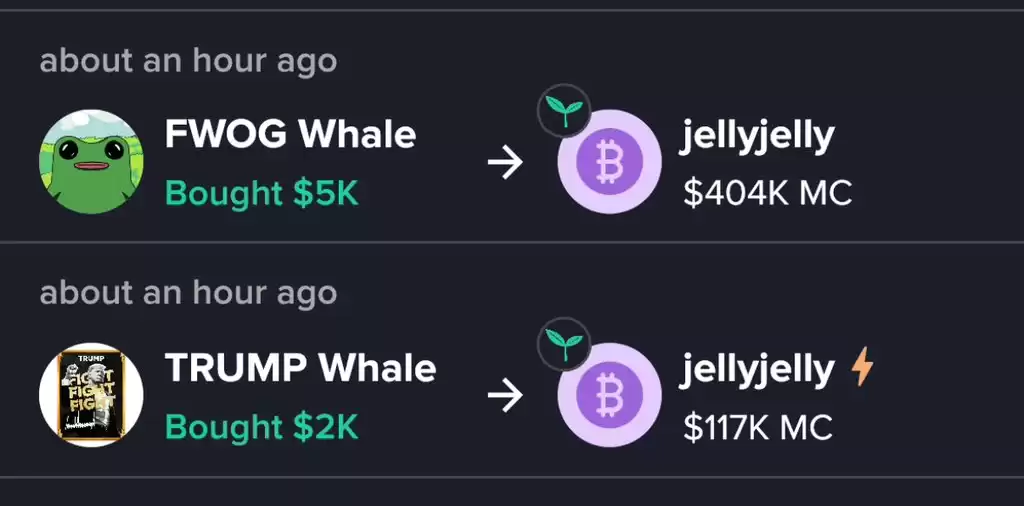The height and width of the screenshot is (506, 1024).
Task: Open the TRUMP Whale poster avatar
Action: 91,394
